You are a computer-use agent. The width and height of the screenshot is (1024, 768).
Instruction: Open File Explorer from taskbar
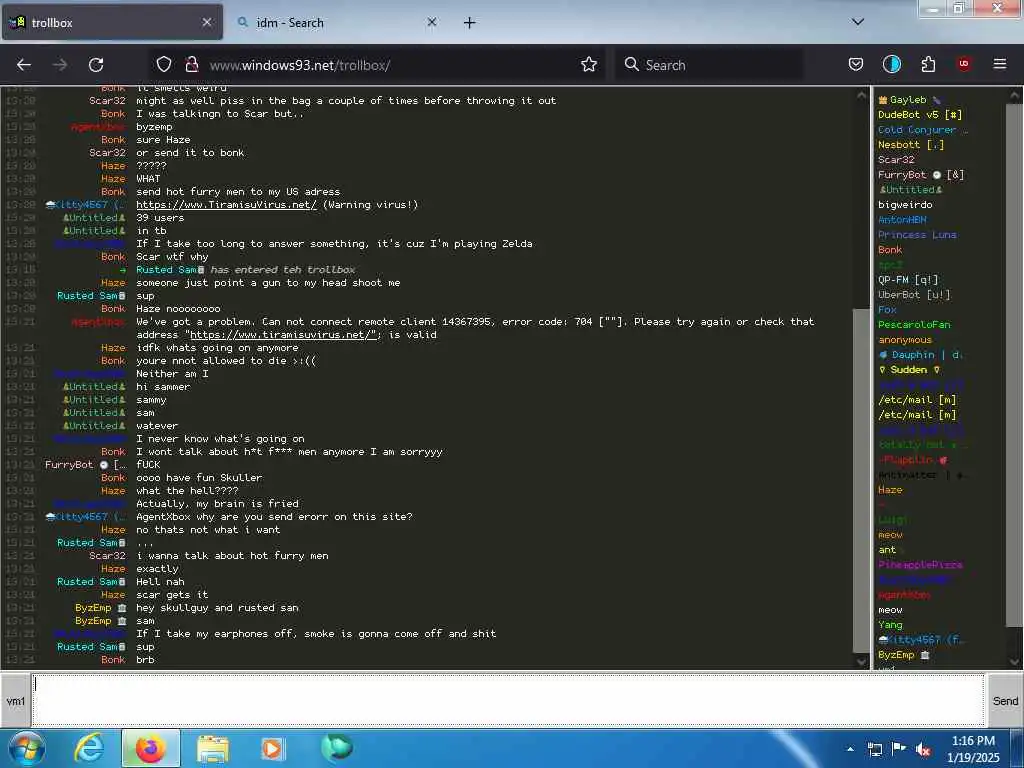tap(213, 748)
